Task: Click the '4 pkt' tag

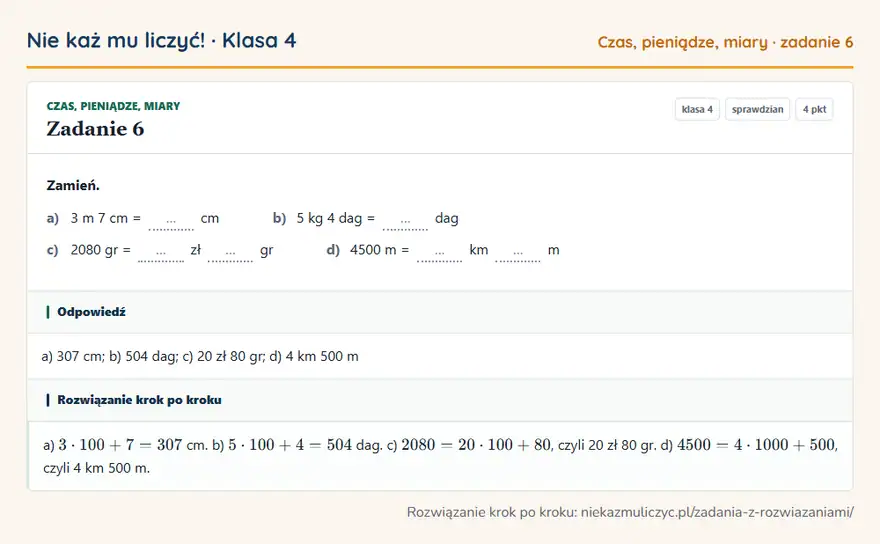Action: pyautogui.click(x=814, y=109)
